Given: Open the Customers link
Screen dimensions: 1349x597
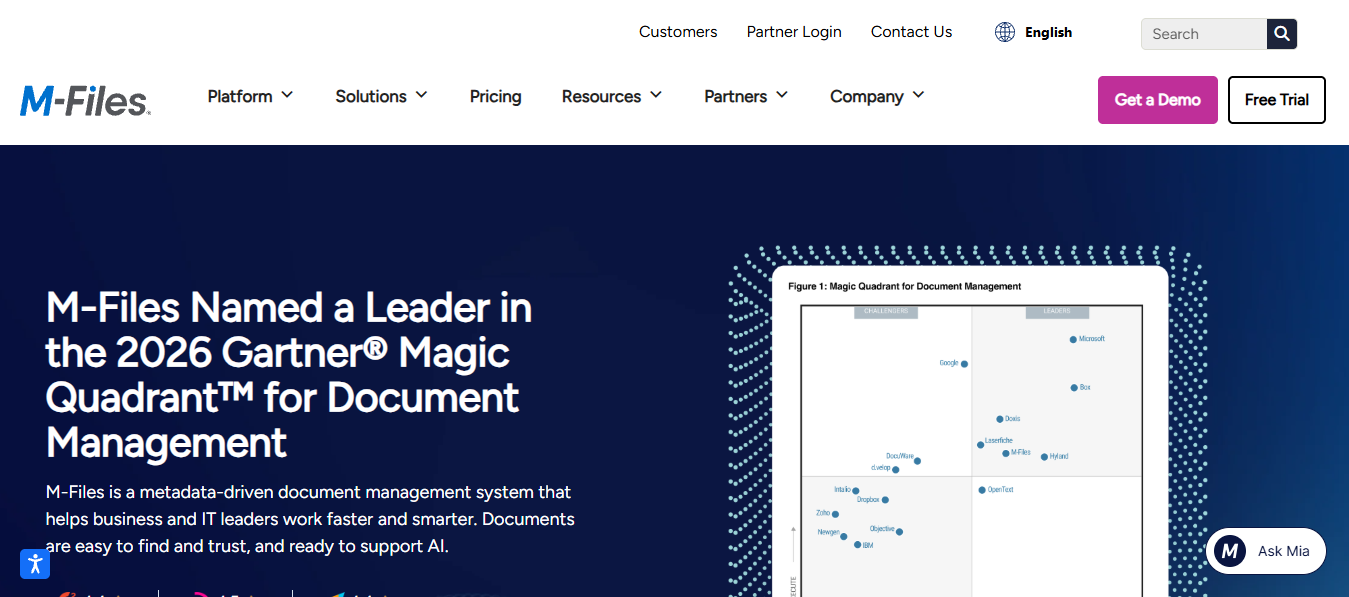Looking at the screenshot, I should [x=678, y=32].
